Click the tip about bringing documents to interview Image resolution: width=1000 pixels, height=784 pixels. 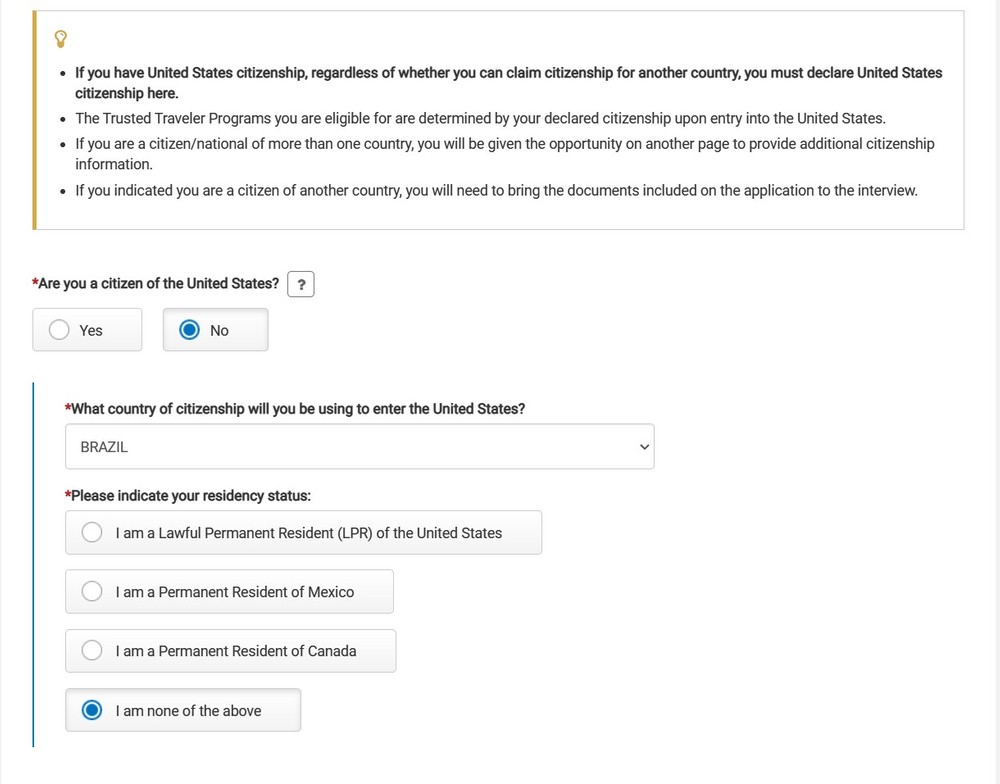point(496,190)
